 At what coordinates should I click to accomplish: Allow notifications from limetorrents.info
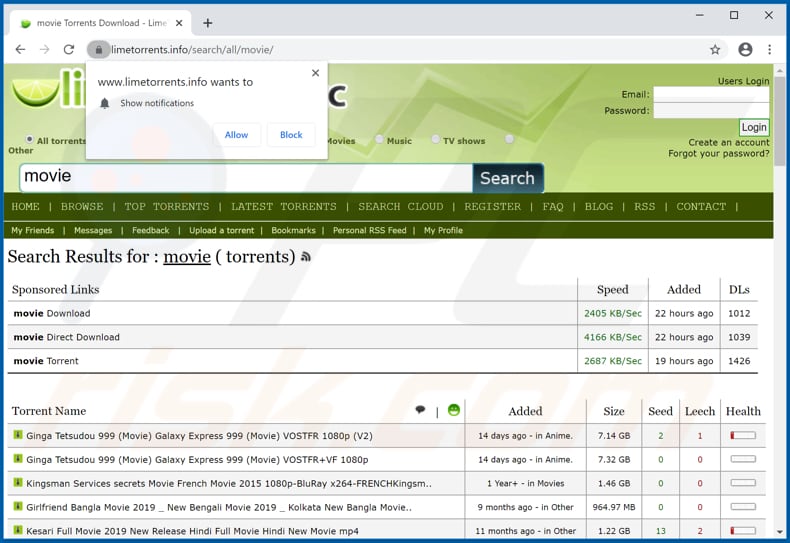tap(236, 135)
